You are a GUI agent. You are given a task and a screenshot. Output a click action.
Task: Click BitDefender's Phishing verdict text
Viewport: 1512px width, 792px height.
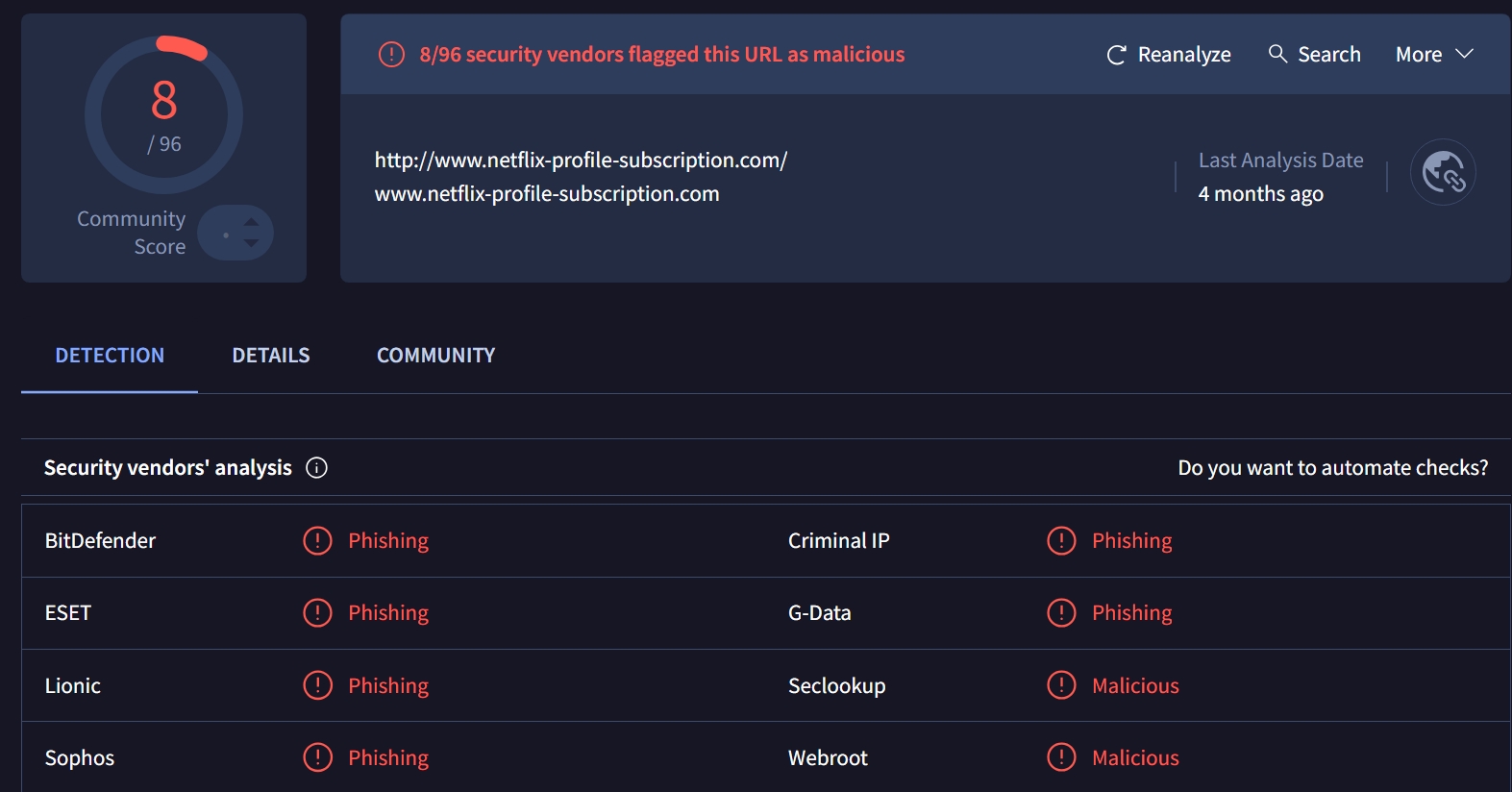coord(388,541)
